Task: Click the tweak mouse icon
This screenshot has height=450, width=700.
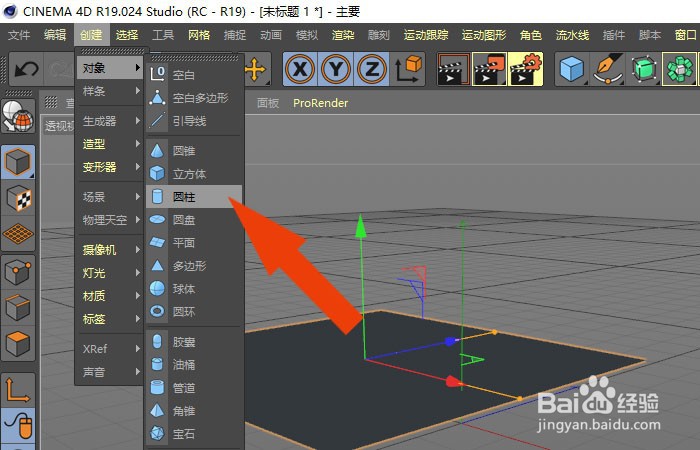Action: [18, 426]
